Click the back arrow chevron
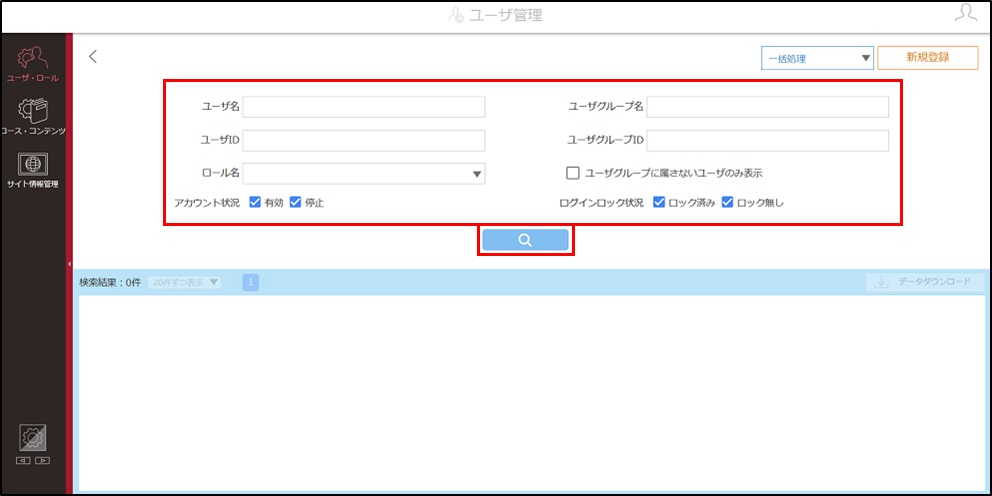This screenshot has height=496, width=992. click(x=93, y=56)
